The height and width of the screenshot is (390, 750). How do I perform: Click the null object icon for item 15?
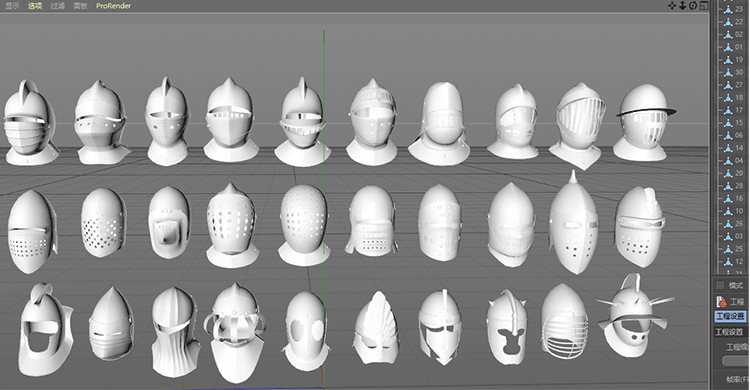[728, 123]
